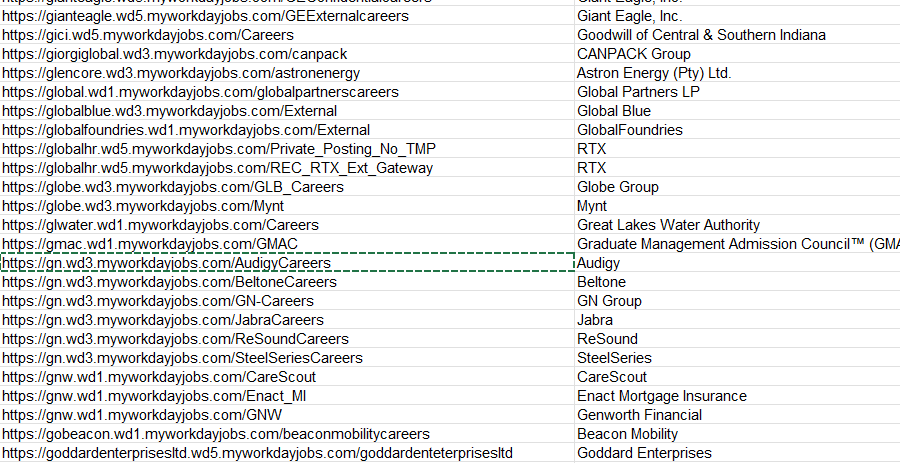Click the CareScout company name cell
Viewport: 900px width, 463px height.
(x=737, y=377)
